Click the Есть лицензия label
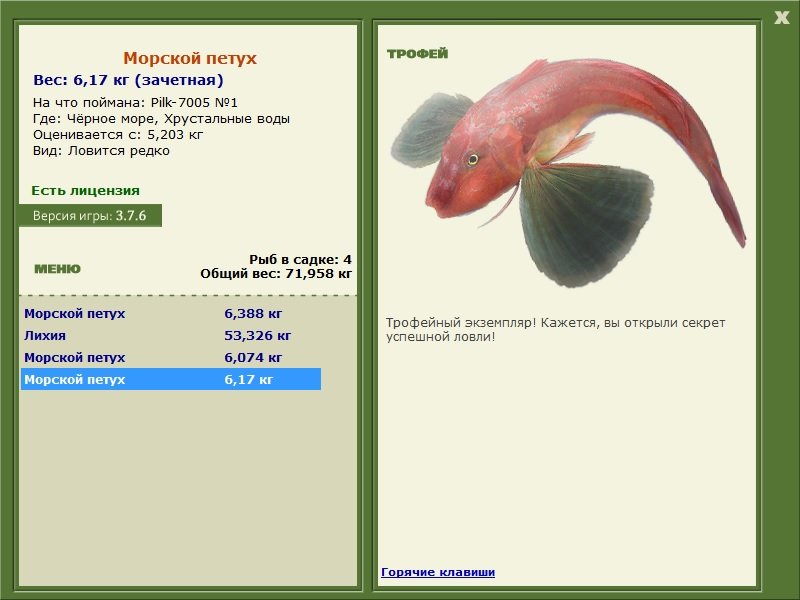This screenshot has height=600, width=800. (85, 190)
